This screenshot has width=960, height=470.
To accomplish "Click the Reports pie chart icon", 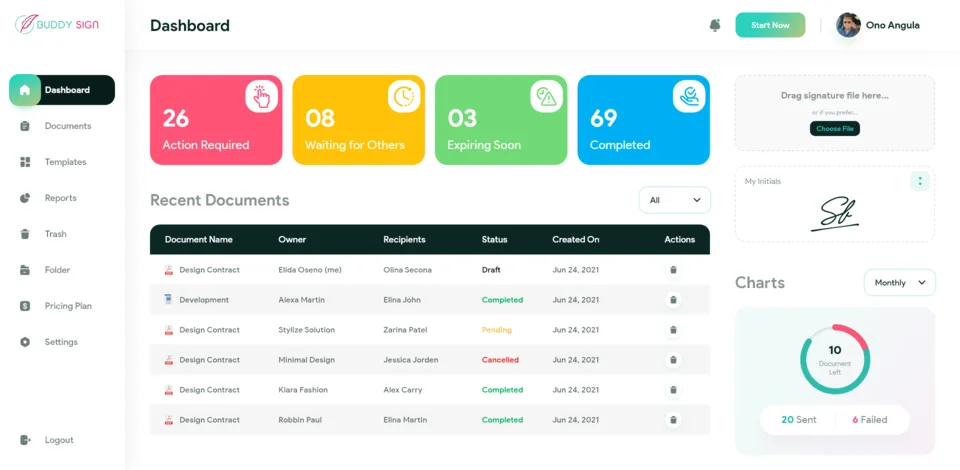I will (x=24, y=198).
